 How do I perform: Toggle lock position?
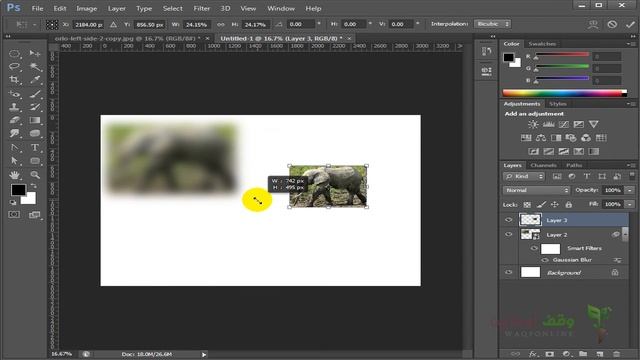pos(555,204)
